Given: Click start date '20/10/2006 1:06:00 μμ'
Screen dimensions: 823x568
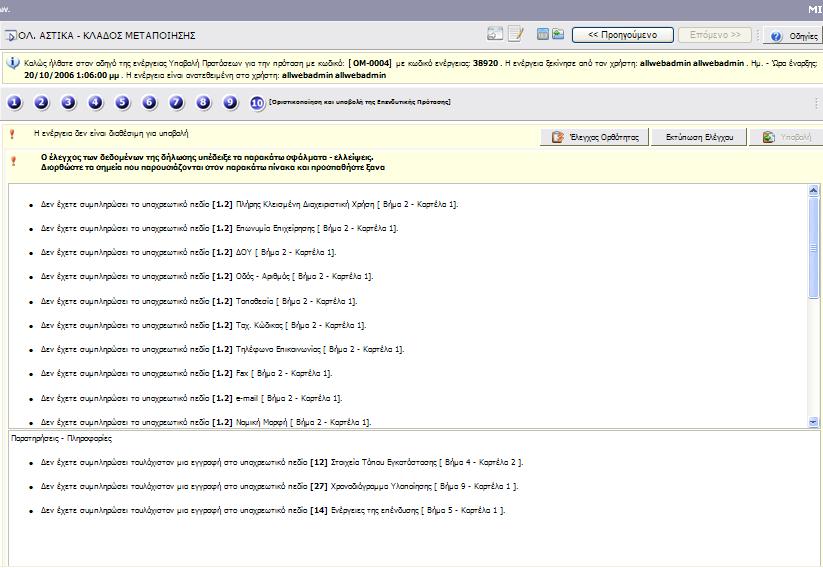Looking at the screenshot, I should (73, 75).
